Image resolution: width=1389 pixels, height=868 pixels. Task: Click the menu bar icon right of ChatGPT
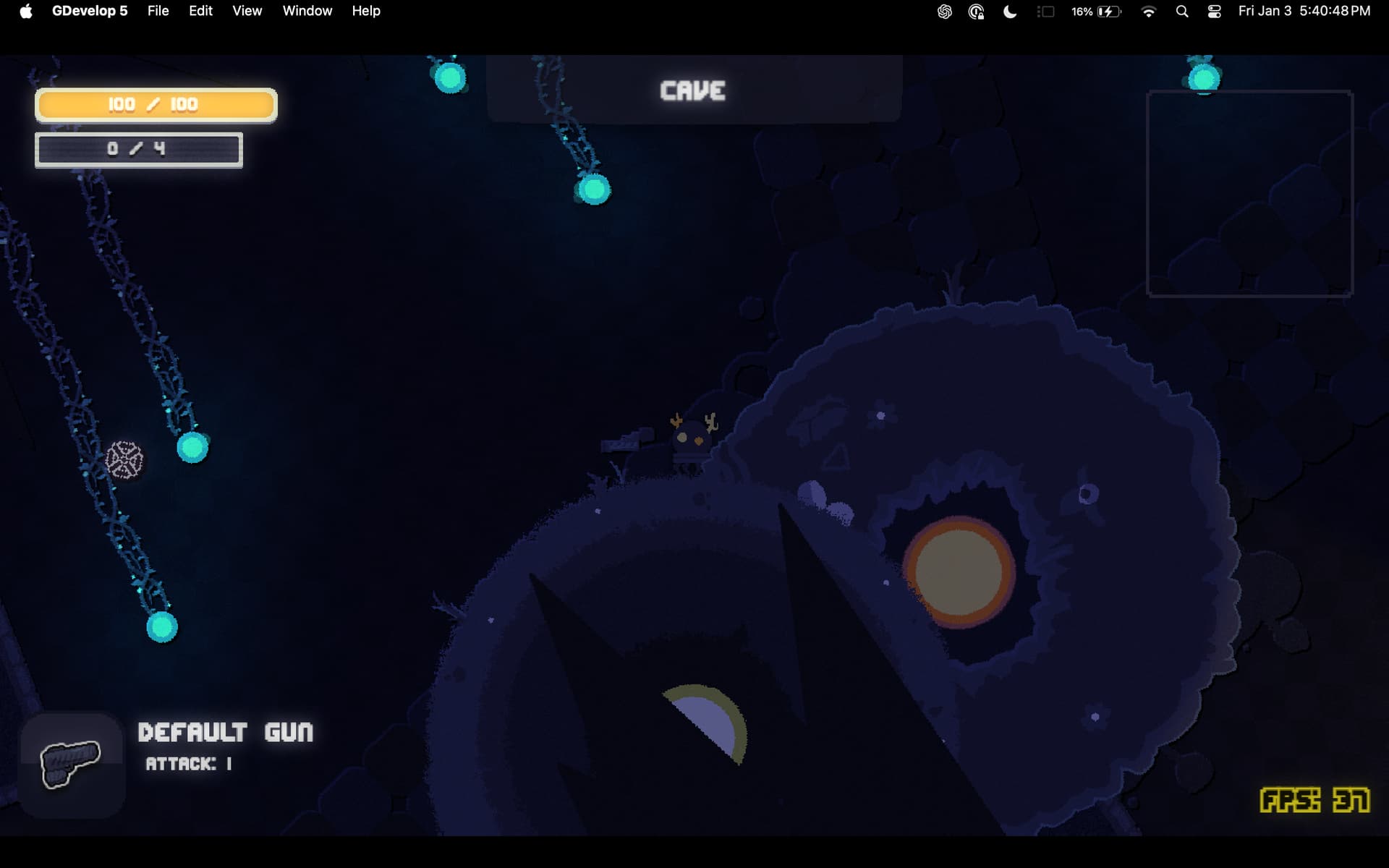(x=976, y=12)
